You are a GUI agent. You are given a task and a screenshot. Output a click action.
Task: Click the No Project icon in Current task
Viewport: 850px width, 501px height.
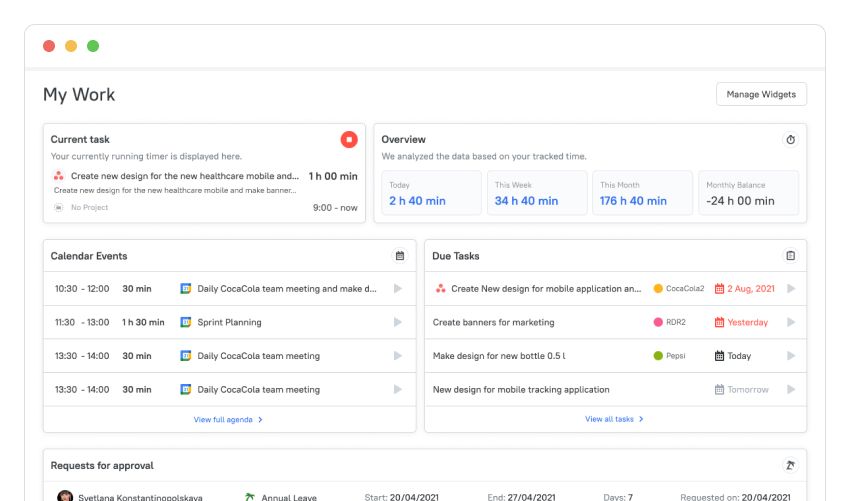tap(59, 207)
